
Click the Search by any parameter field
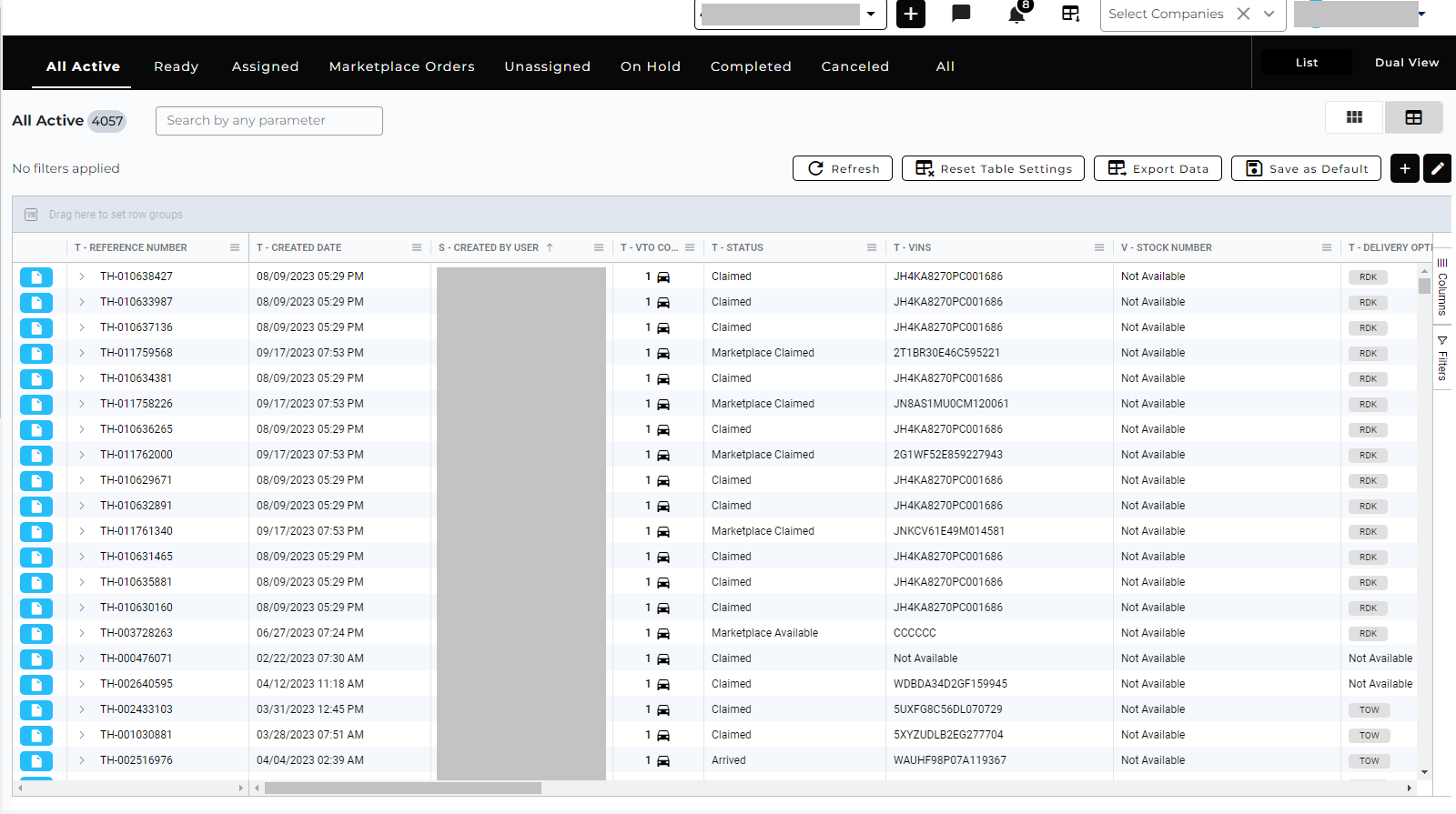pyautogui.click(x=269, y=121)
